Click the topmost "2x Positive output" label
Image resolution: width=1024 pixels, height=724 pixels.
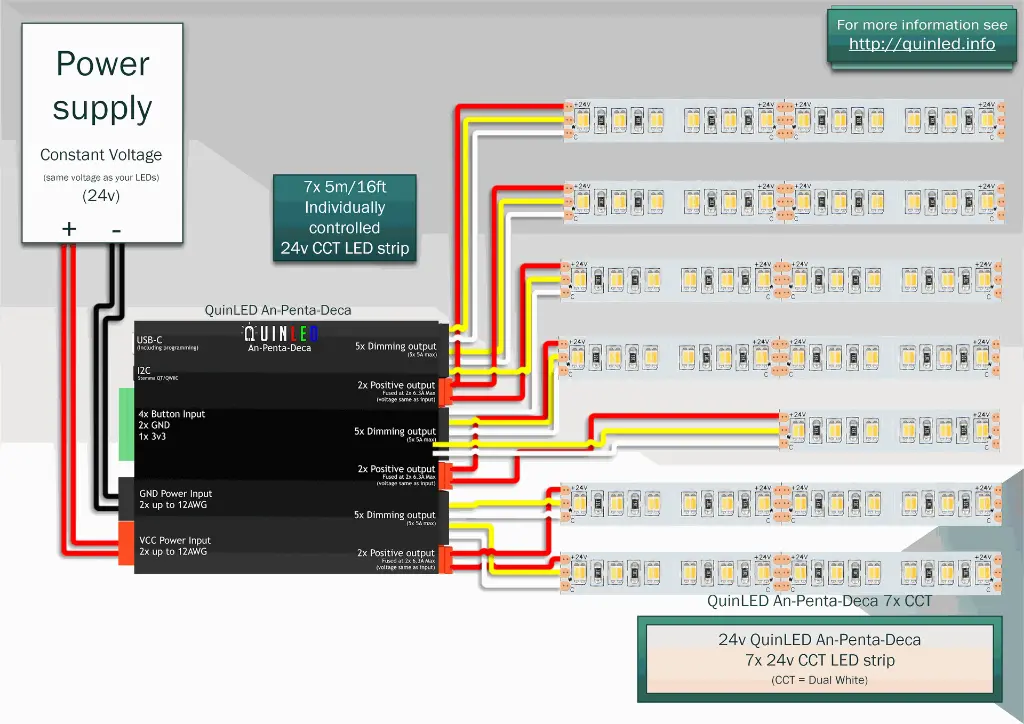point(396,385)
